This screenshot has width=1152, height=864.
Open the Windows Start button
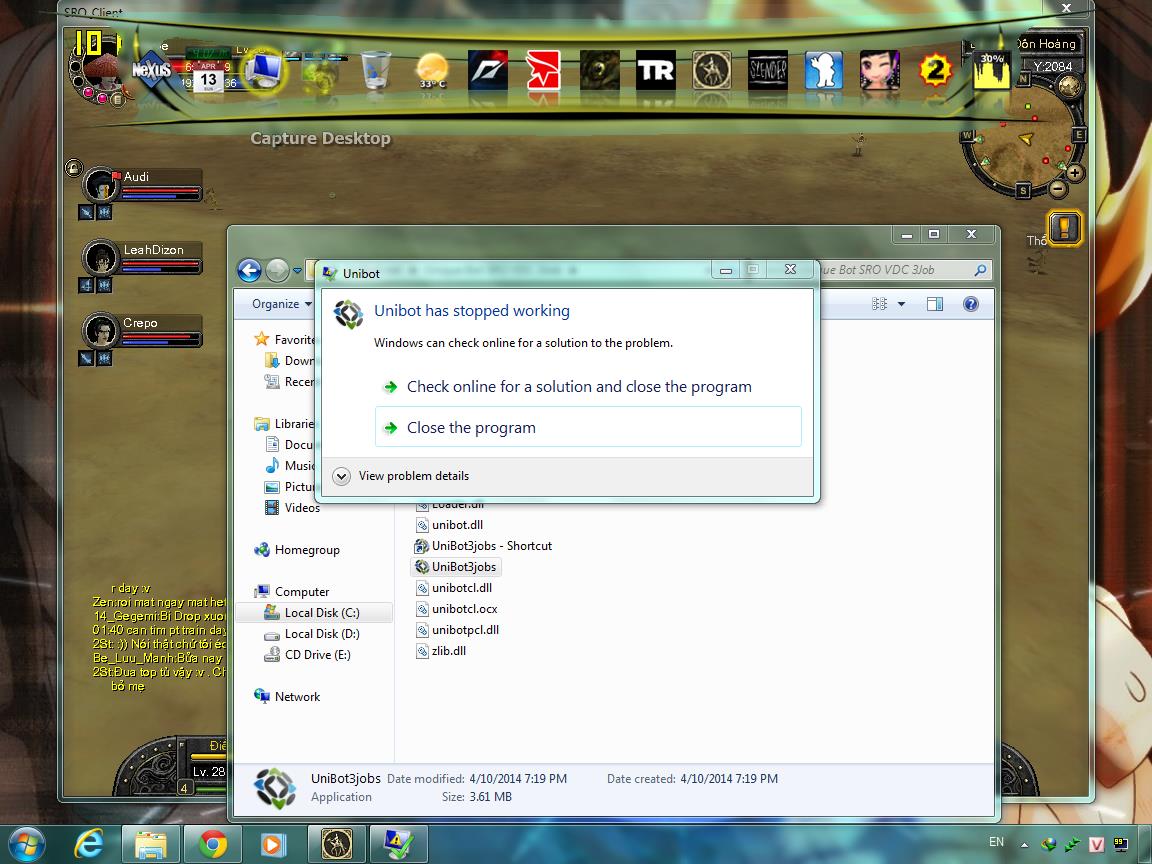tap(26, 844)
